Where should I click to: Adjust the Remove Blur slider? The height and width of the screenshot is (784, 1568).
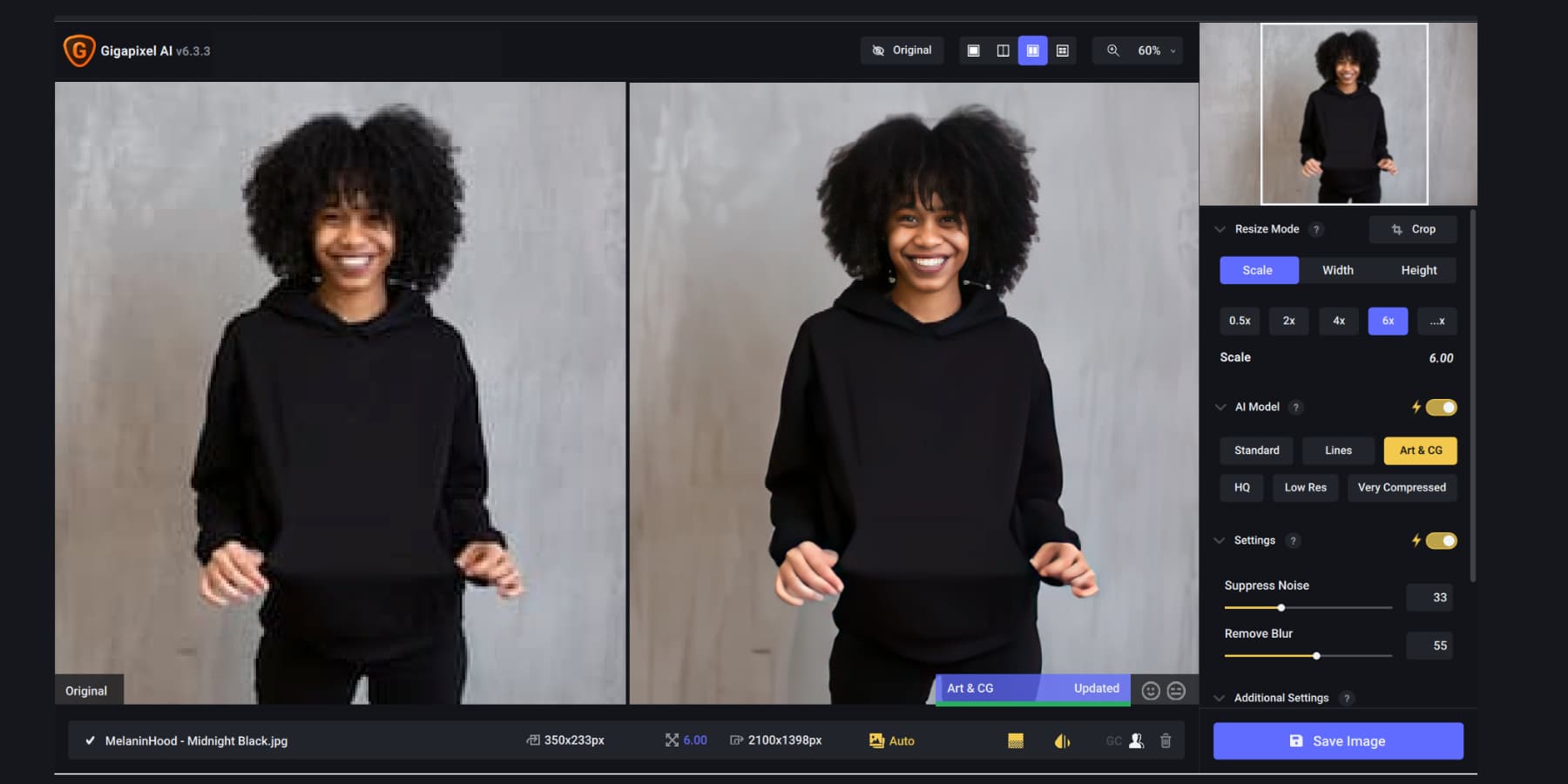[1316, 656]
